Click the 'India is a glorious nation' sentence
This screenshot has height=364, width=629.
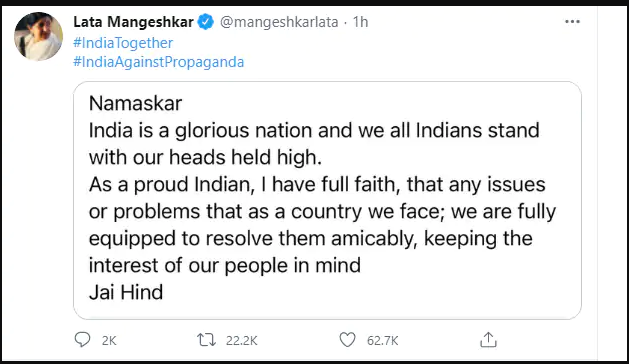(314, 144)
